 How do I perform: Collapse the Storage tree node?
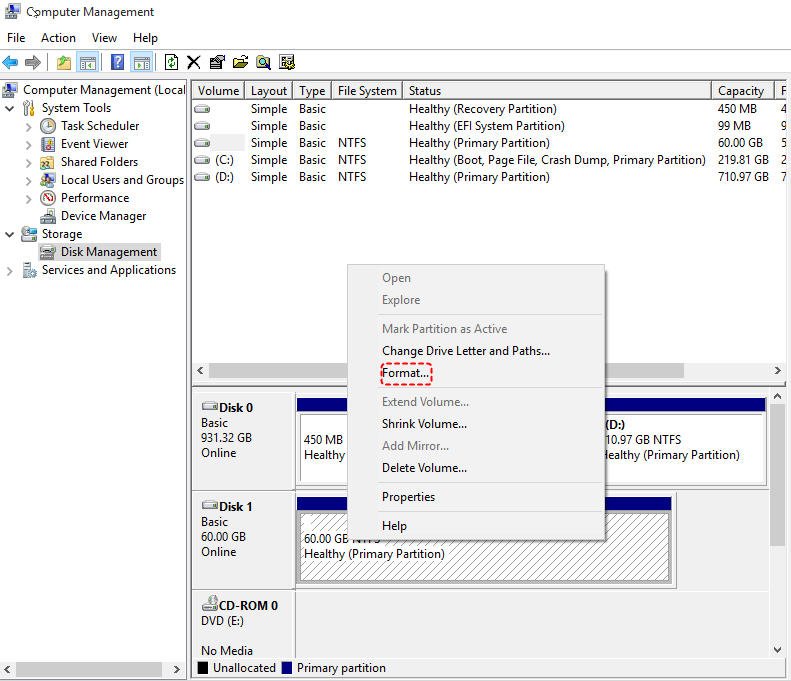click(x=10, y=234)
